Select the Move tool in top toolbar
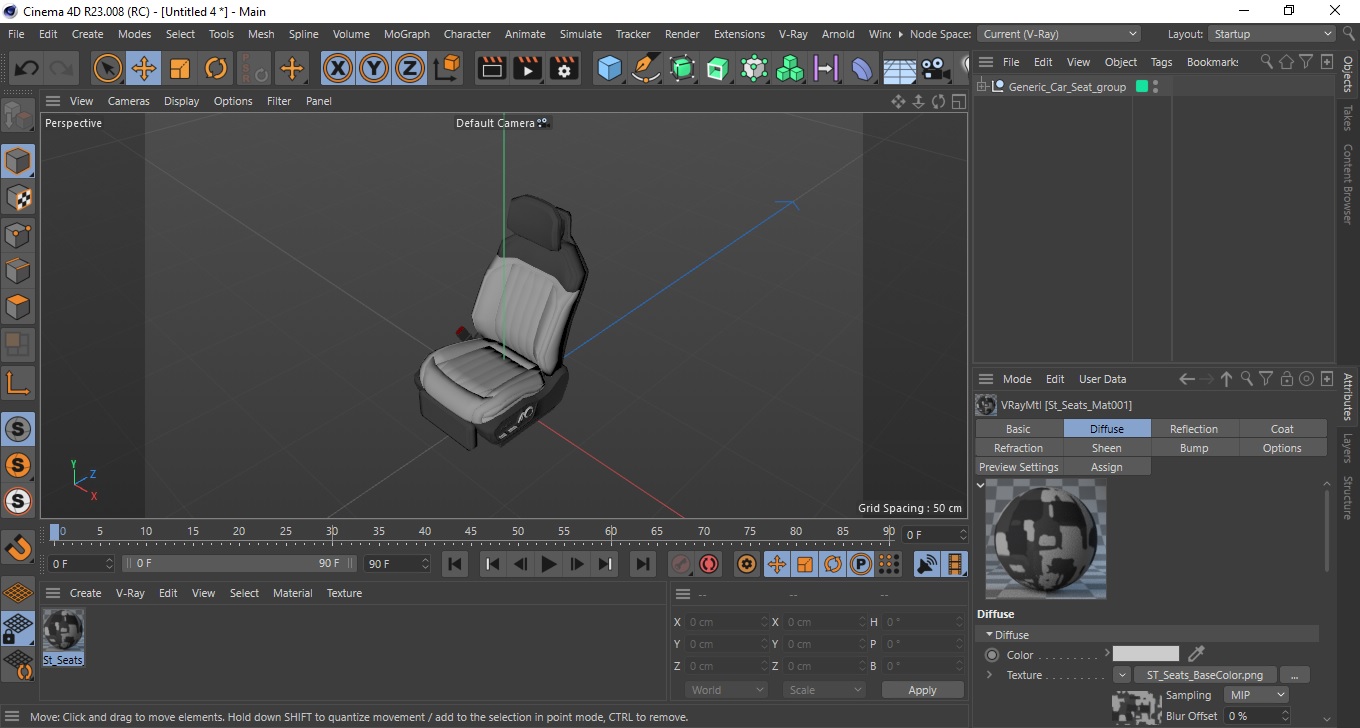The height and width of the screenshot is (728, 1360). pos(144,69)
